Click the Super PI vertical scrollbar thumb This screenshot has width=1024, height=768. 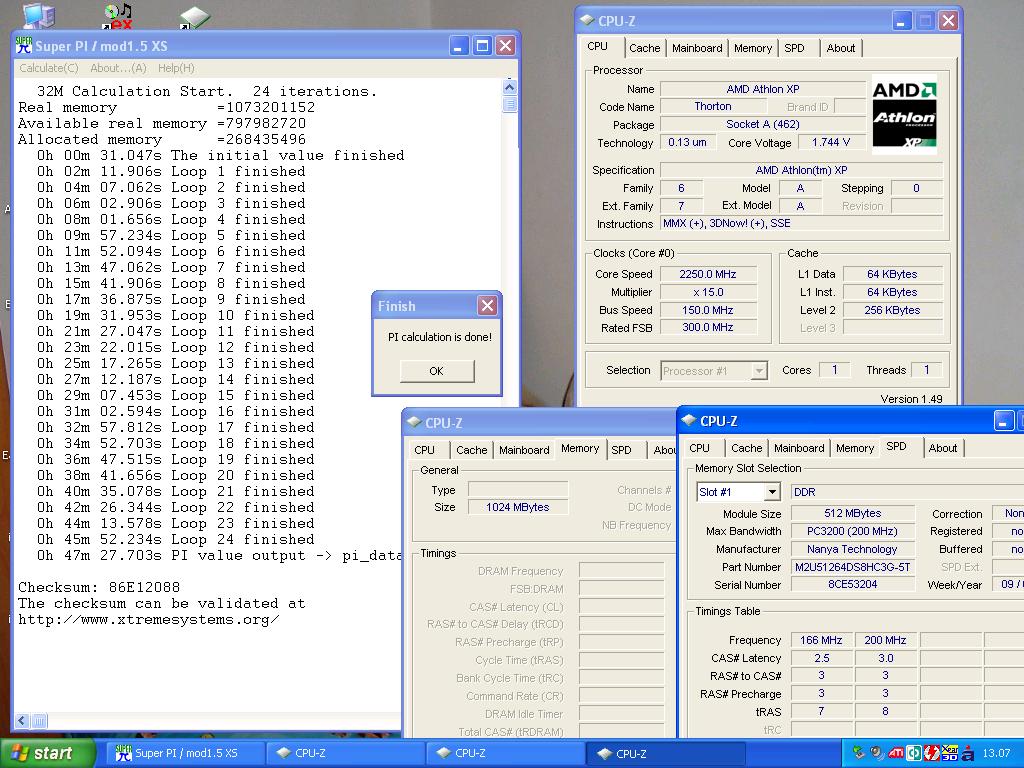tap(510, 104)
